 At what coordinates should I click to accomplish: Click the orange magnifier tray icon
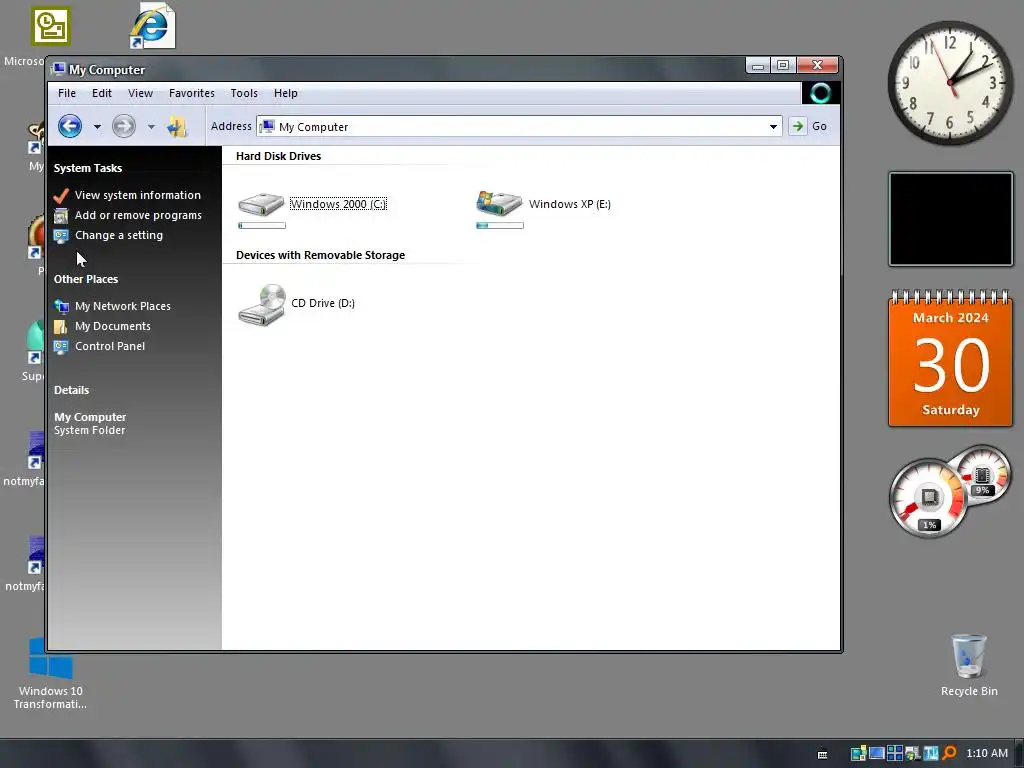tap(950, 753)
